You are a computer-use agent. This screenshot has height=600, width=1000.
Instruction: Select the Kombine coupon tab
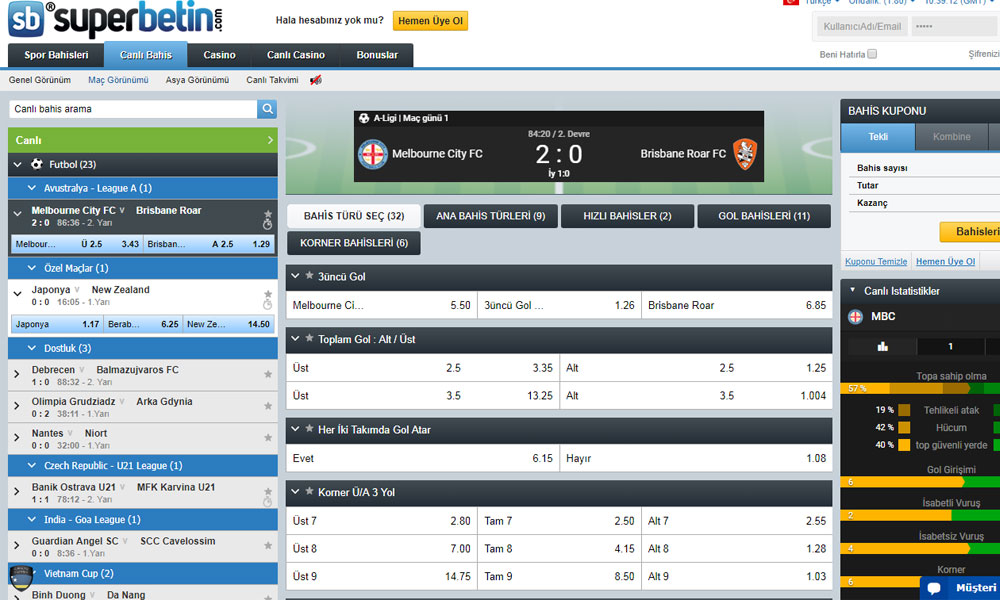pos(952,136)
